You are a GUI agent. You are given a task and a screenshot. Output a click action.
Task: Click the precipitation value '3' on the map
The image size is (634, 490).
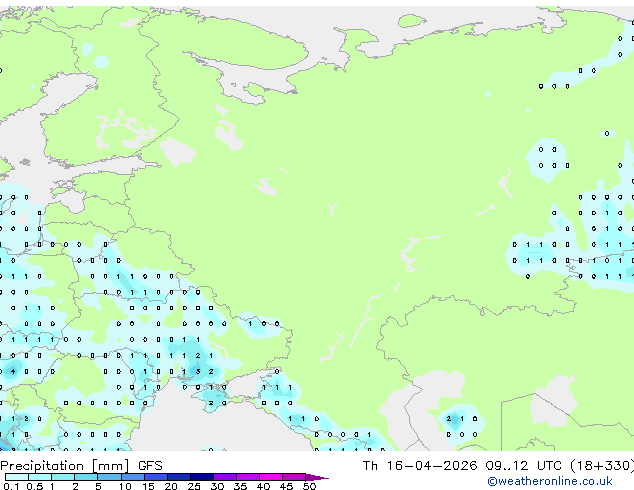pos(198,371)
